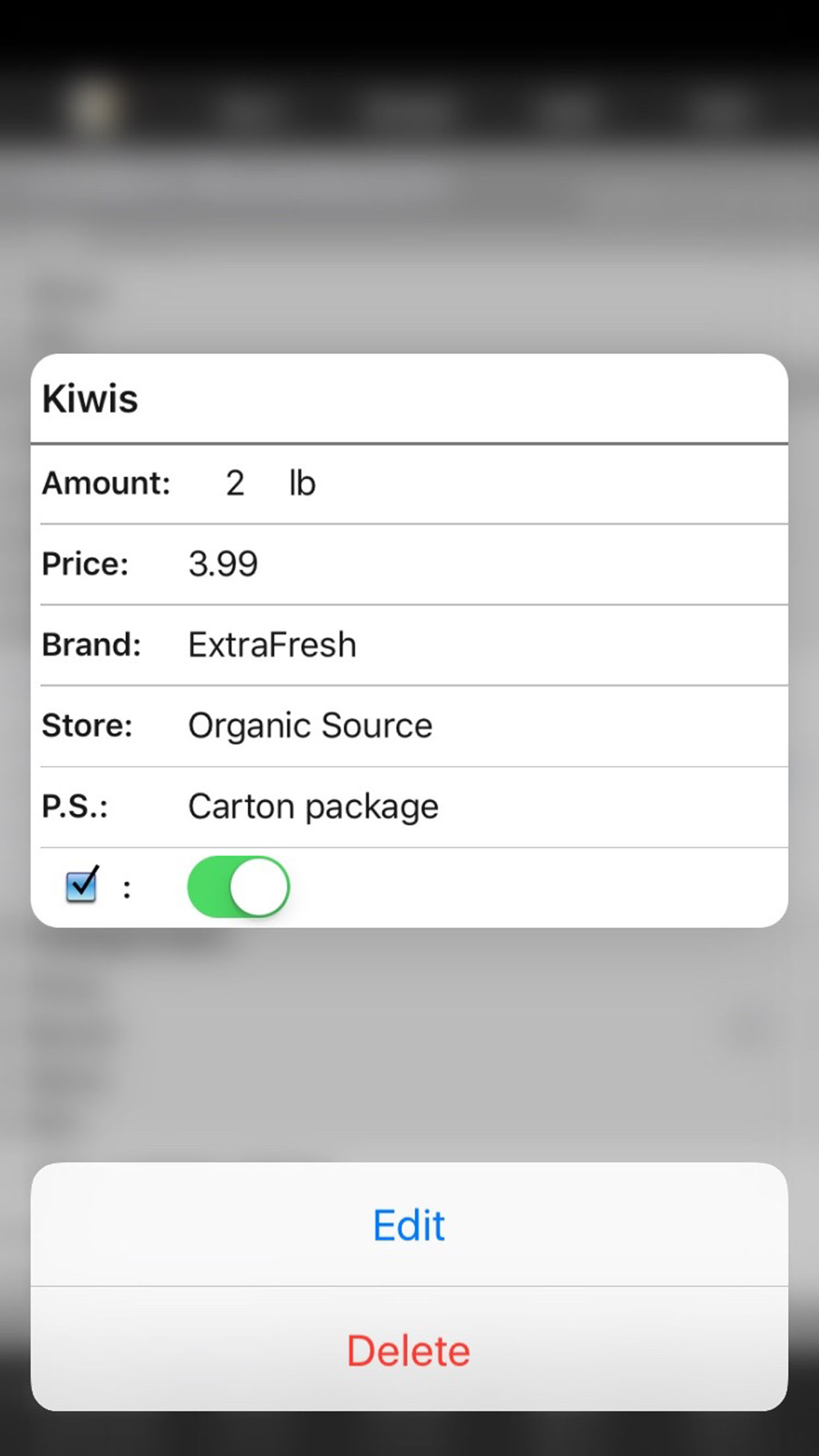Tap the Amount: label

click(x=106, y=483)
